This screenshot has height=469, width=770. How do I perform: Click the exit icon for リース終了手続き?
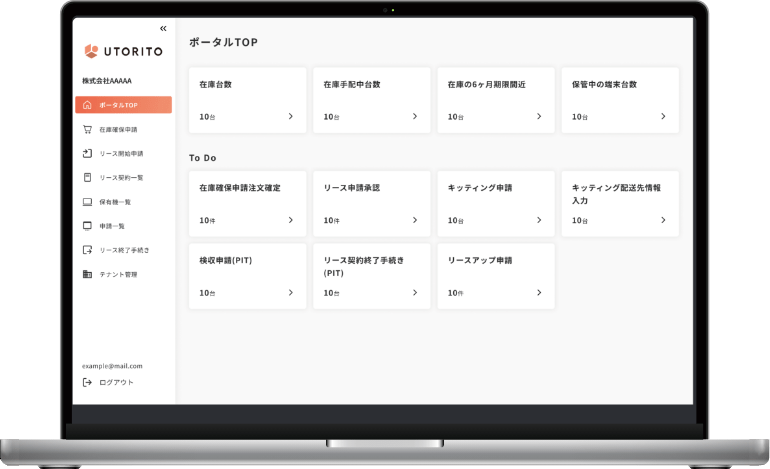click(x=88, y=249)
